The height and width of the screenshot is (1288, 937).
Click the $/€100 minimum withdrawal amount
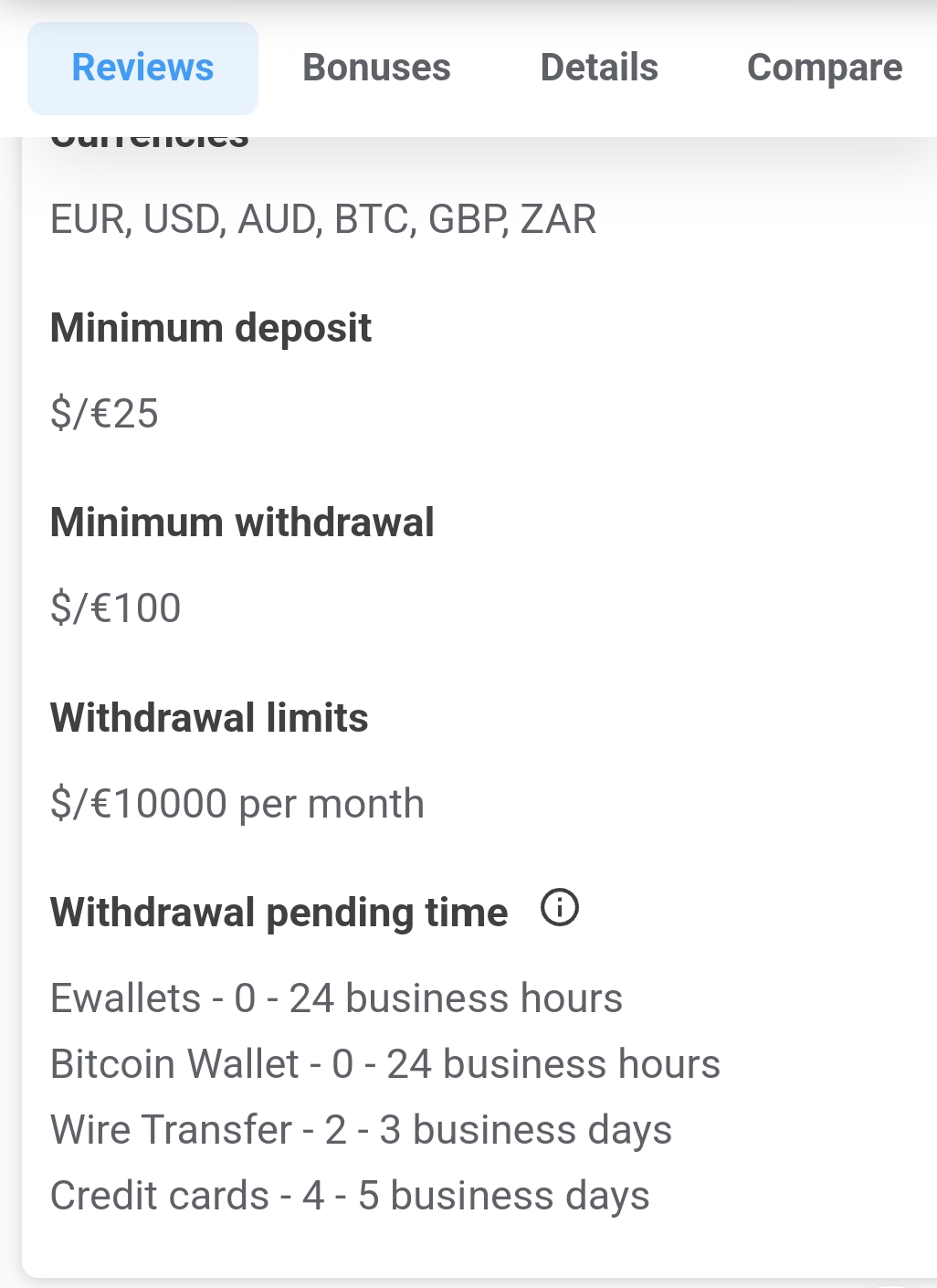[x=116, y=608]
